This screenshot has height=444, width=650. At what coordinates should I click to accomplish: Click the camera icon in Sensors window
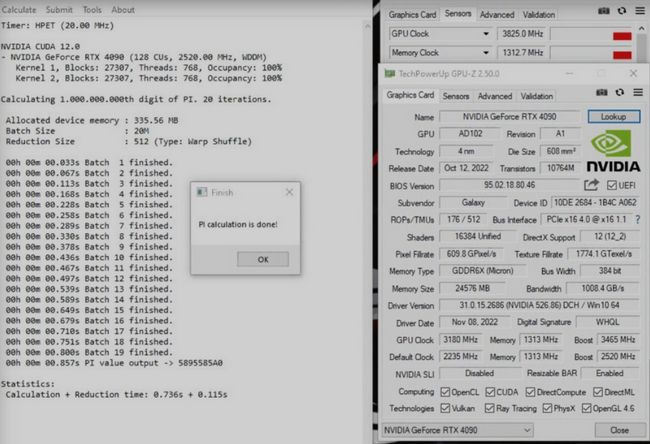[604, 11]
